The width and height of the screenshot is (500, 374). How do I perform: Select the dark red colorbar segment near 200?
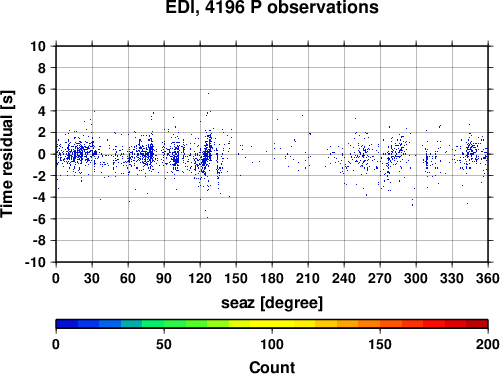click(x=477, y=324)
